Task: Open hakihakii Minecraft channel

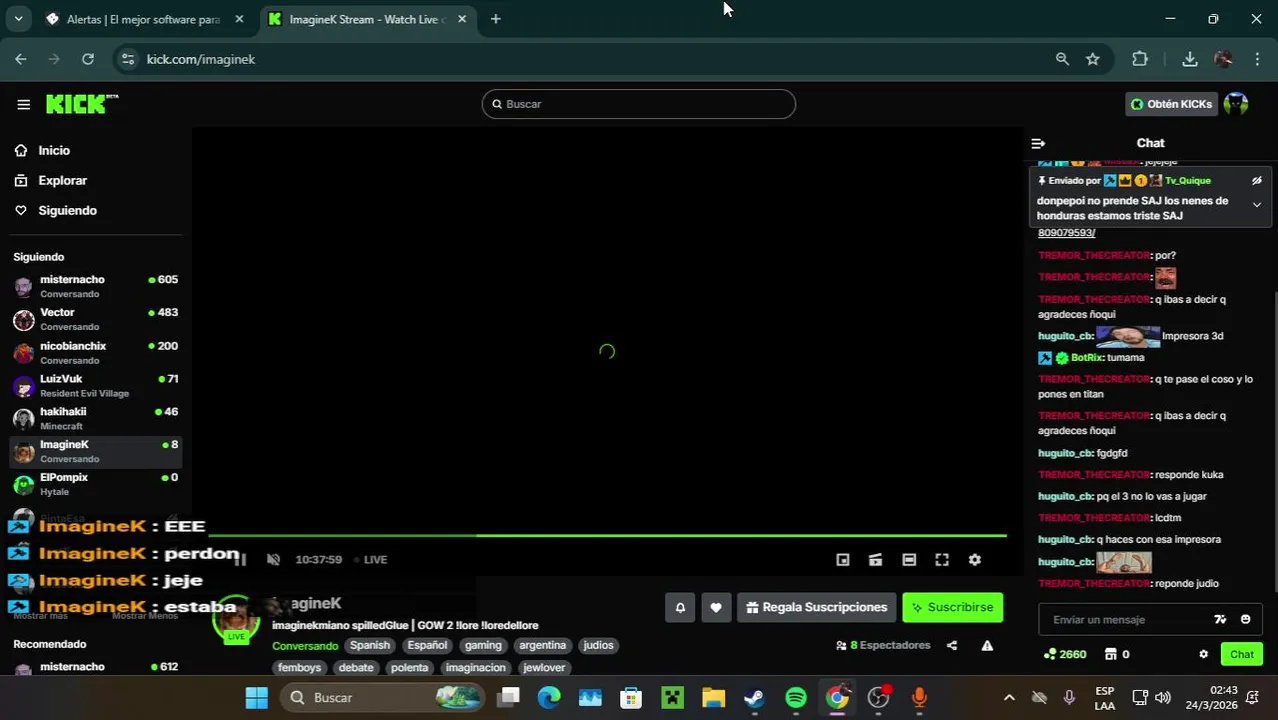Action: point(95,418)
